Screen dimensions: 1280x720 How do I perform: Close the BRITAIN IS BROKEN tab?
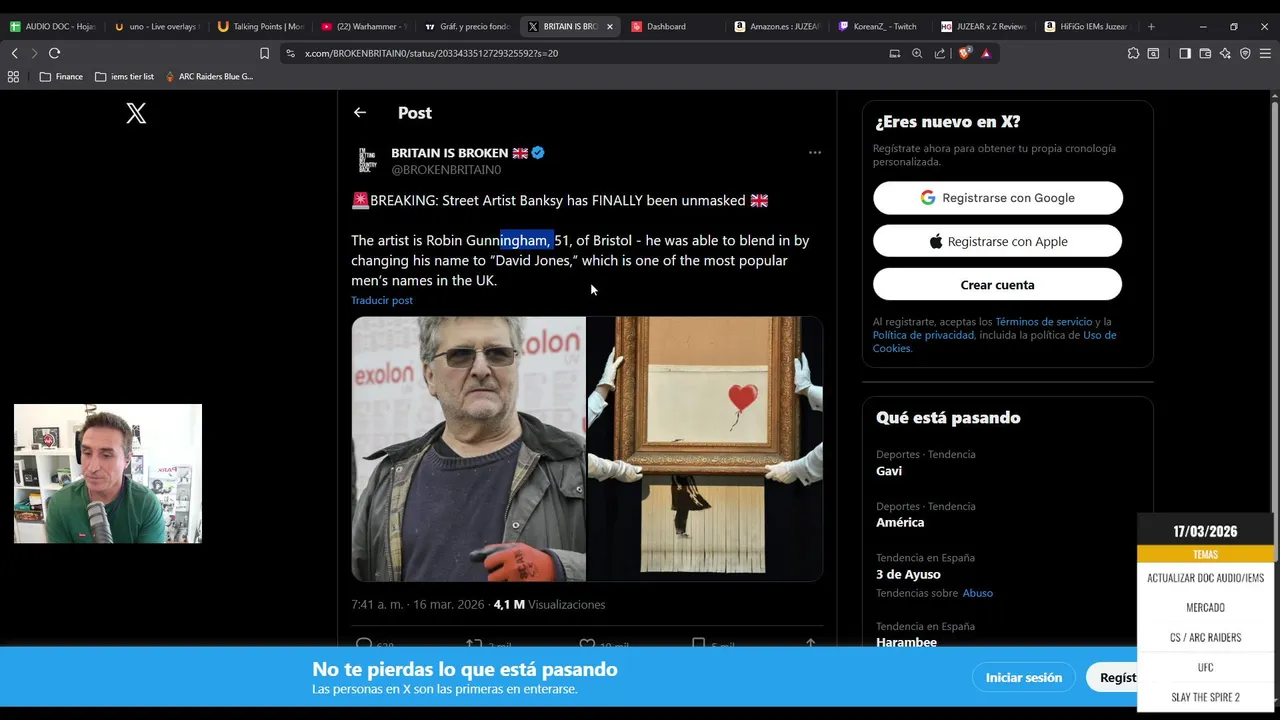click(609, 26)
